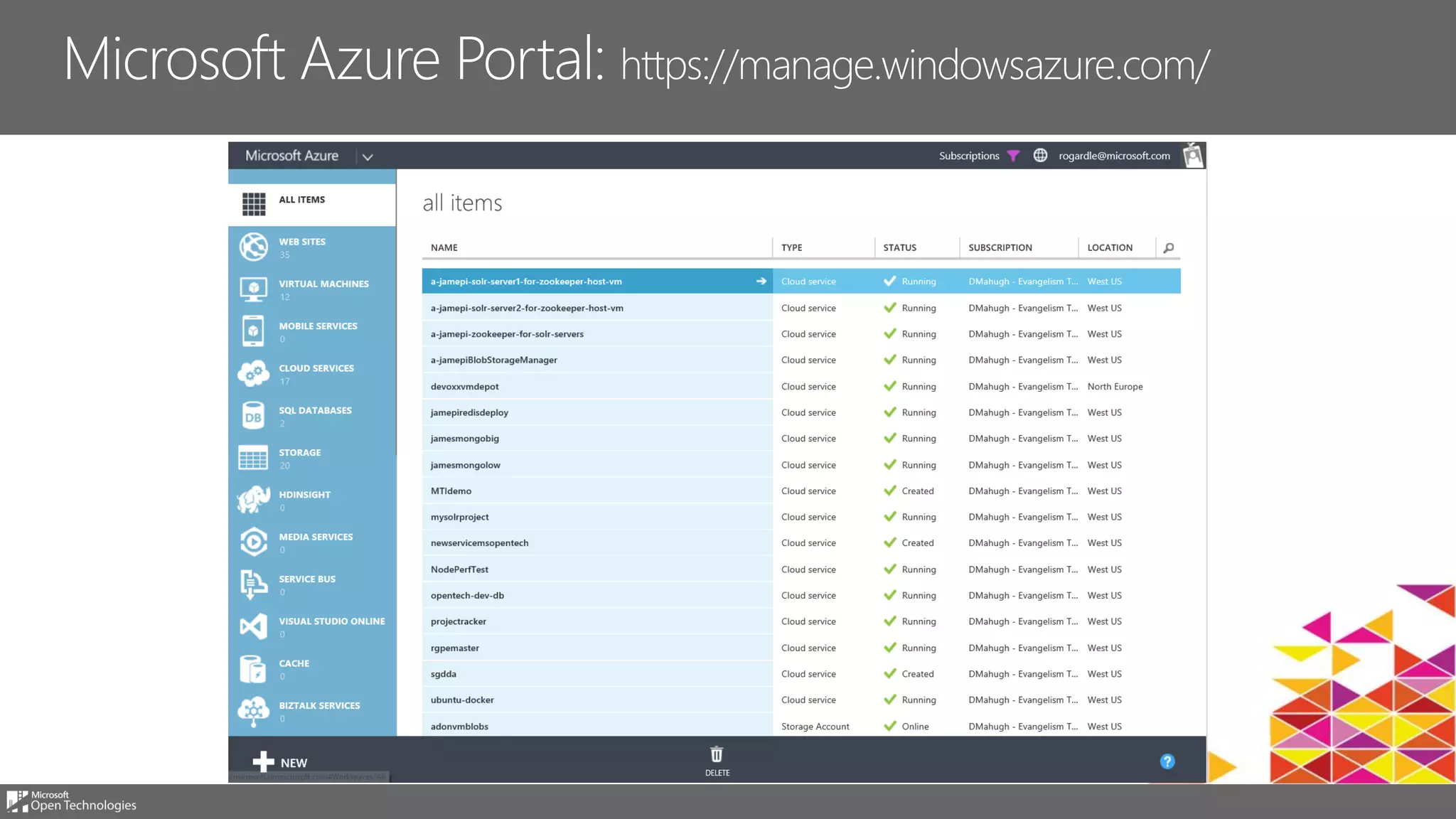Select the ubuntu-docker row
Viewport: 1456px width, 819px height.
tap(801, 700)
